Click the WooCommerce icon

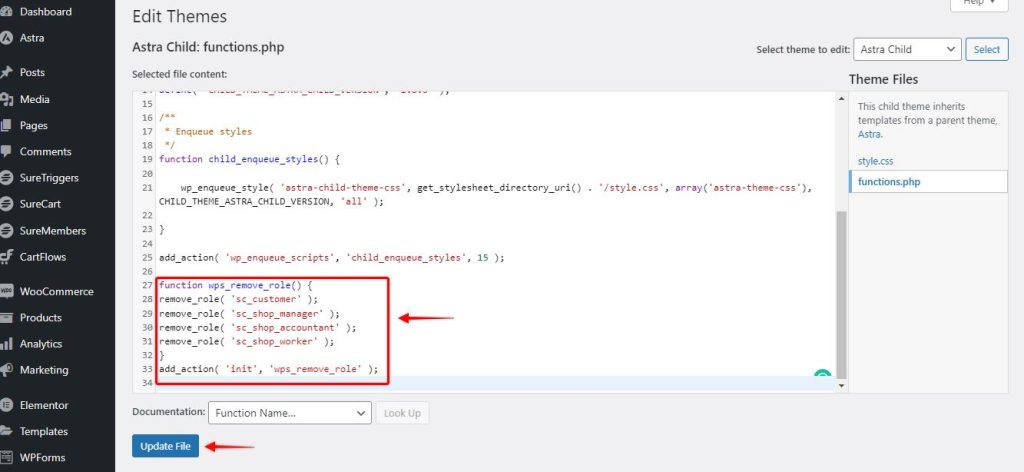[6, 291]
